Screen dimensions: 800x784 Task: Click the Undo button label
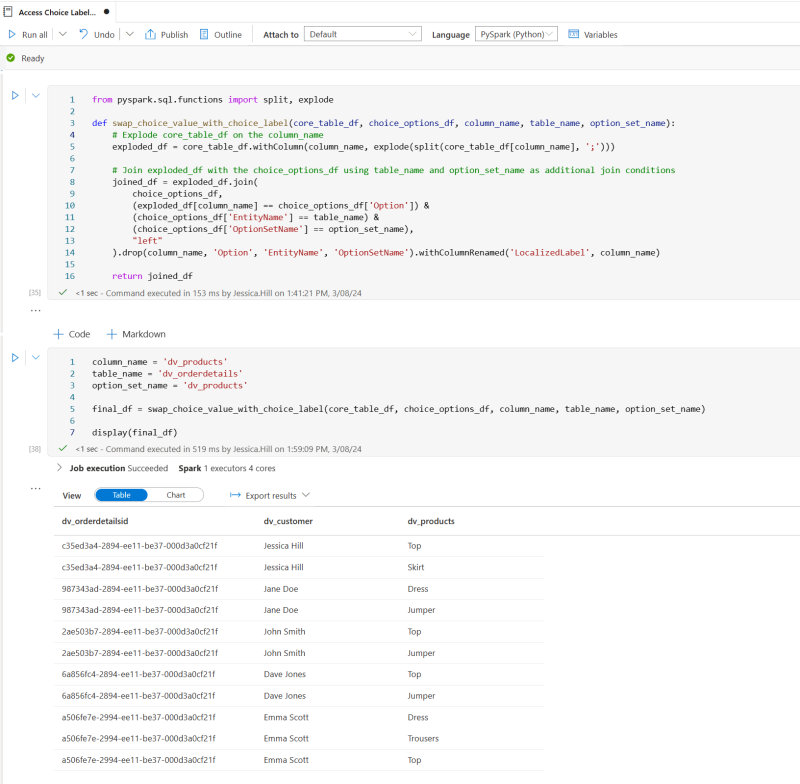(x=104, y=35)
